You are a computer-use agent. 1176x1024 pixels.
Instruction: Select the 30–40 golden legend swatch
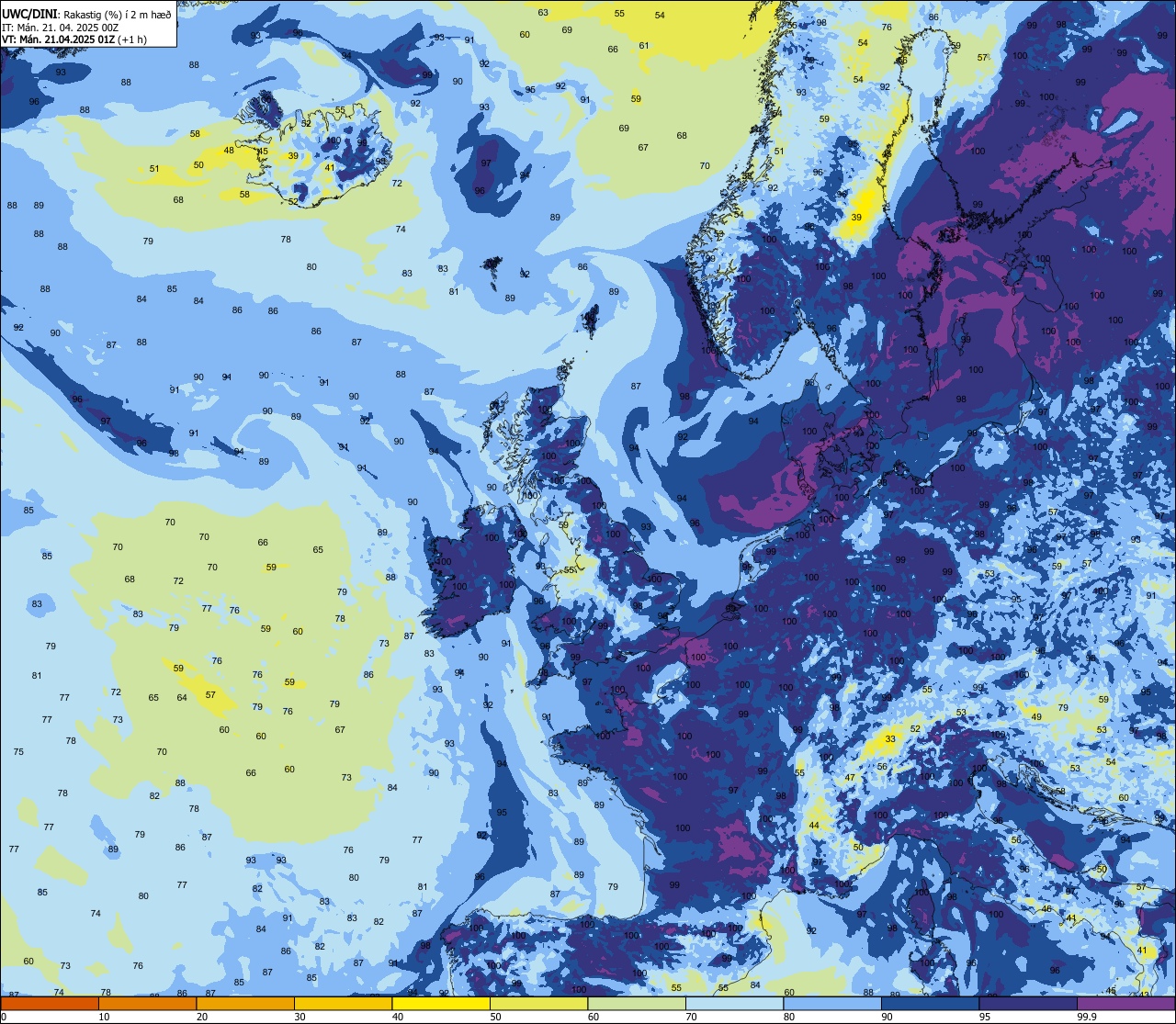pyautogui.click(x=343, y=1004)
